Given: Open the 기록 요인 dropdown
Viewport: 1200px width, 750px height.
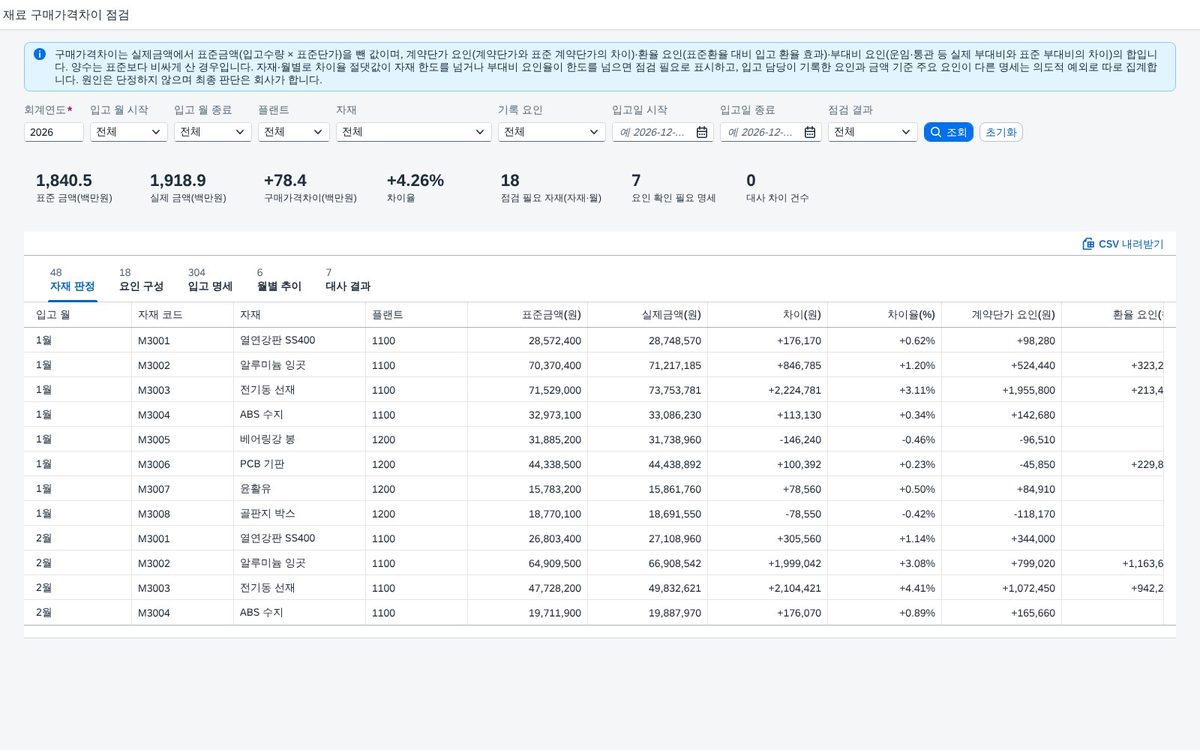Looking at the screenshot, I should (x=552, y=132).
